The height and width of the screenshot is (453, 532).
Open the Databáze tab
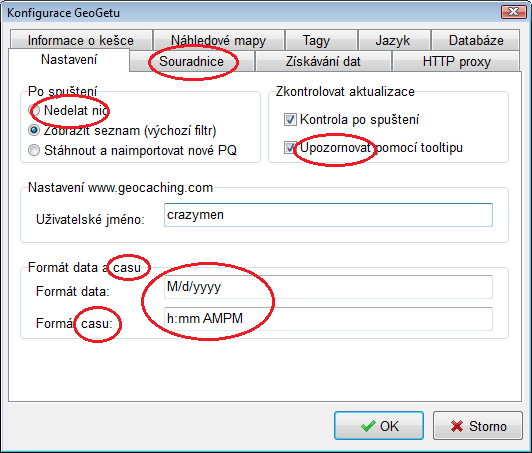point(476,40)
